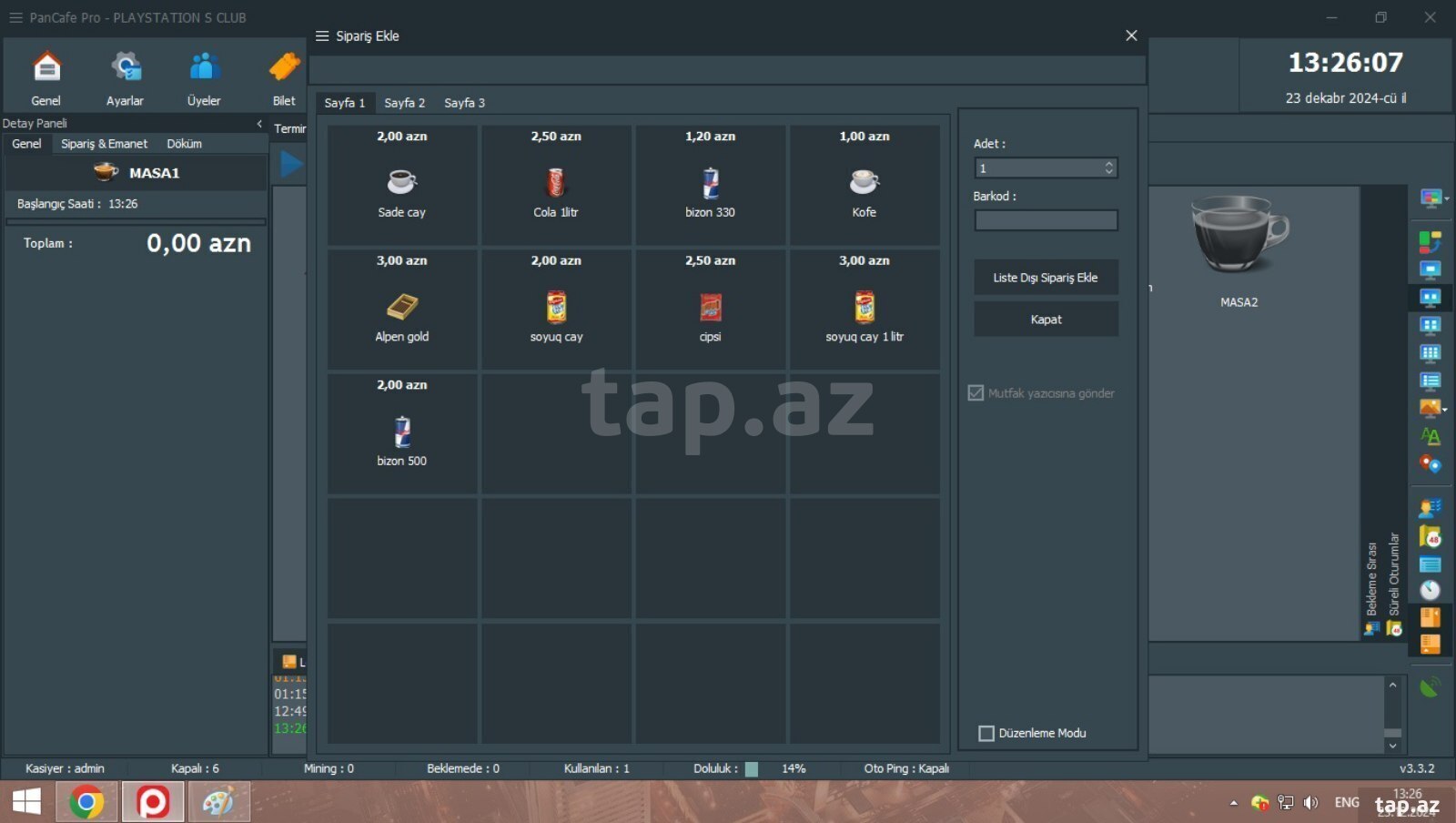Image resolution: width=1456 pixels, height=823 pixels.
Task: Click the colored layout arrangement icon in sidebar
Action: click(x=1431, y=242)
